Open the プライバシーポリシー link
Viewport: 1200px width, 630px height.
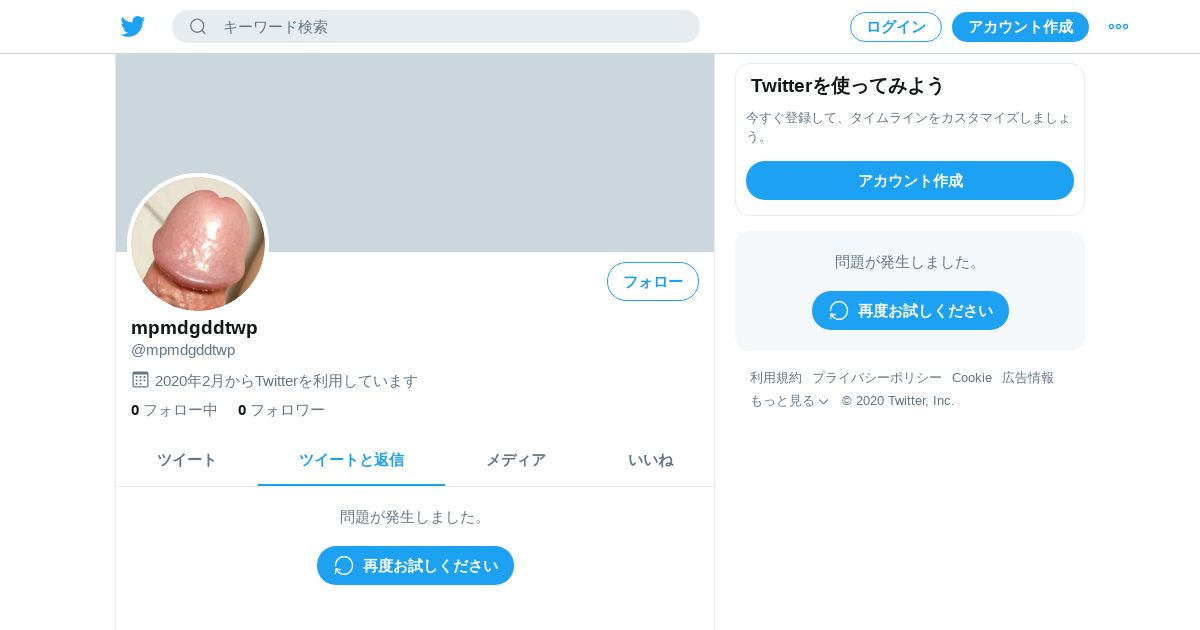coord(877,378)
